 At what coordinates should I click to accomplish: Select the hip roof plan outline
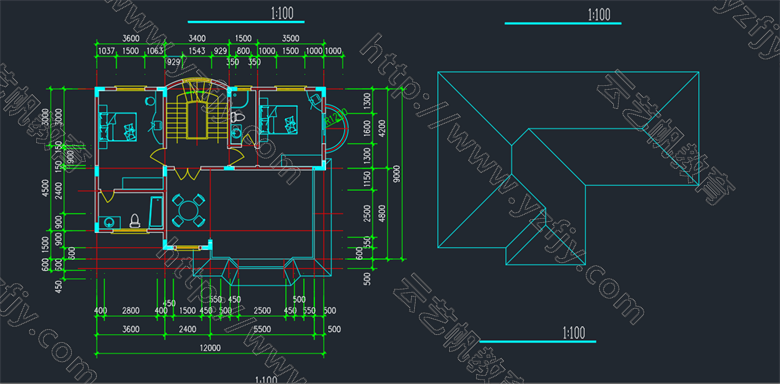tap(569, 169)
